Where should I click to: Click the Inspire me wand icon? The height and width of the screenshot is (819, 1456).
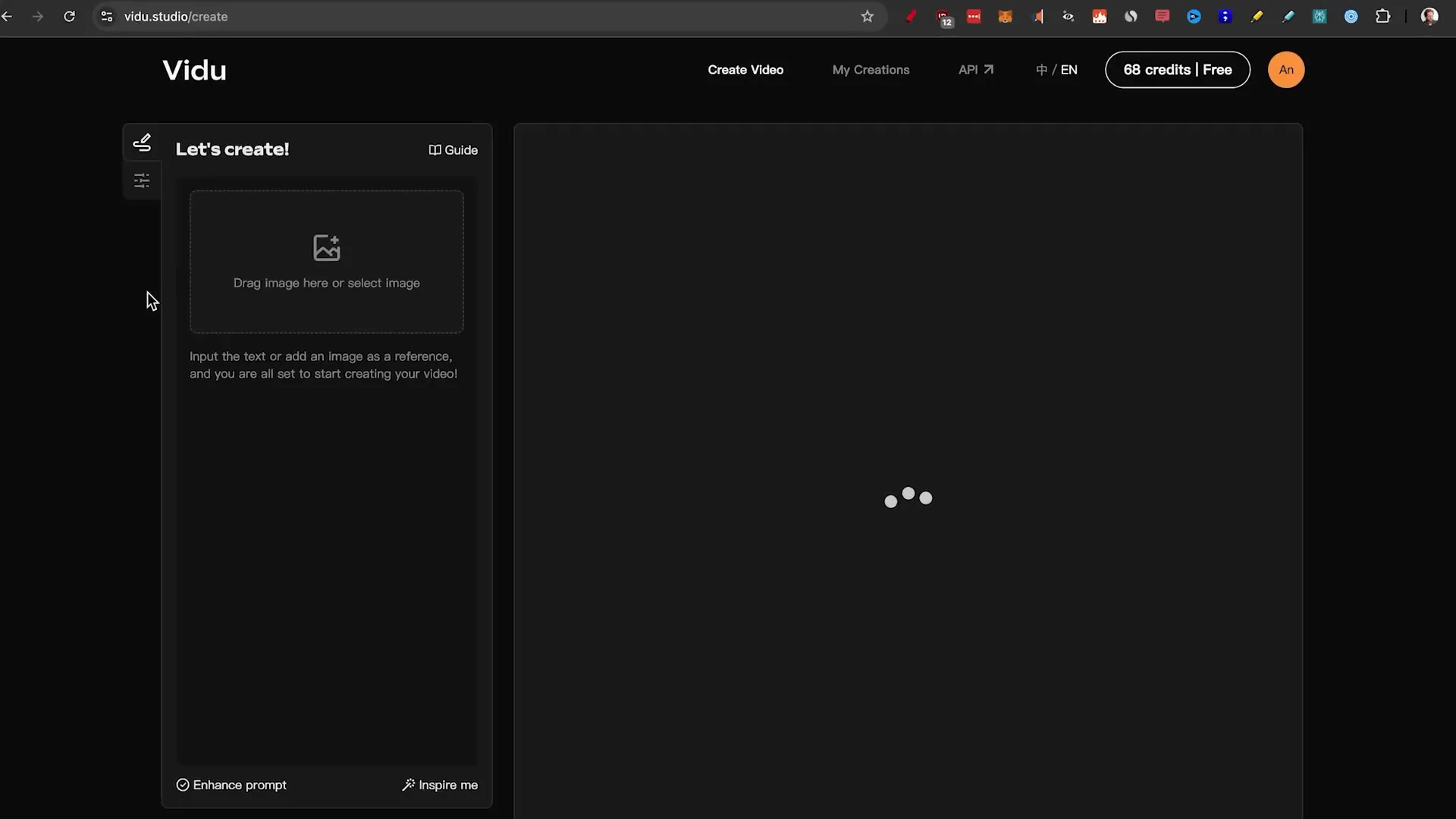tap(407, 785)
